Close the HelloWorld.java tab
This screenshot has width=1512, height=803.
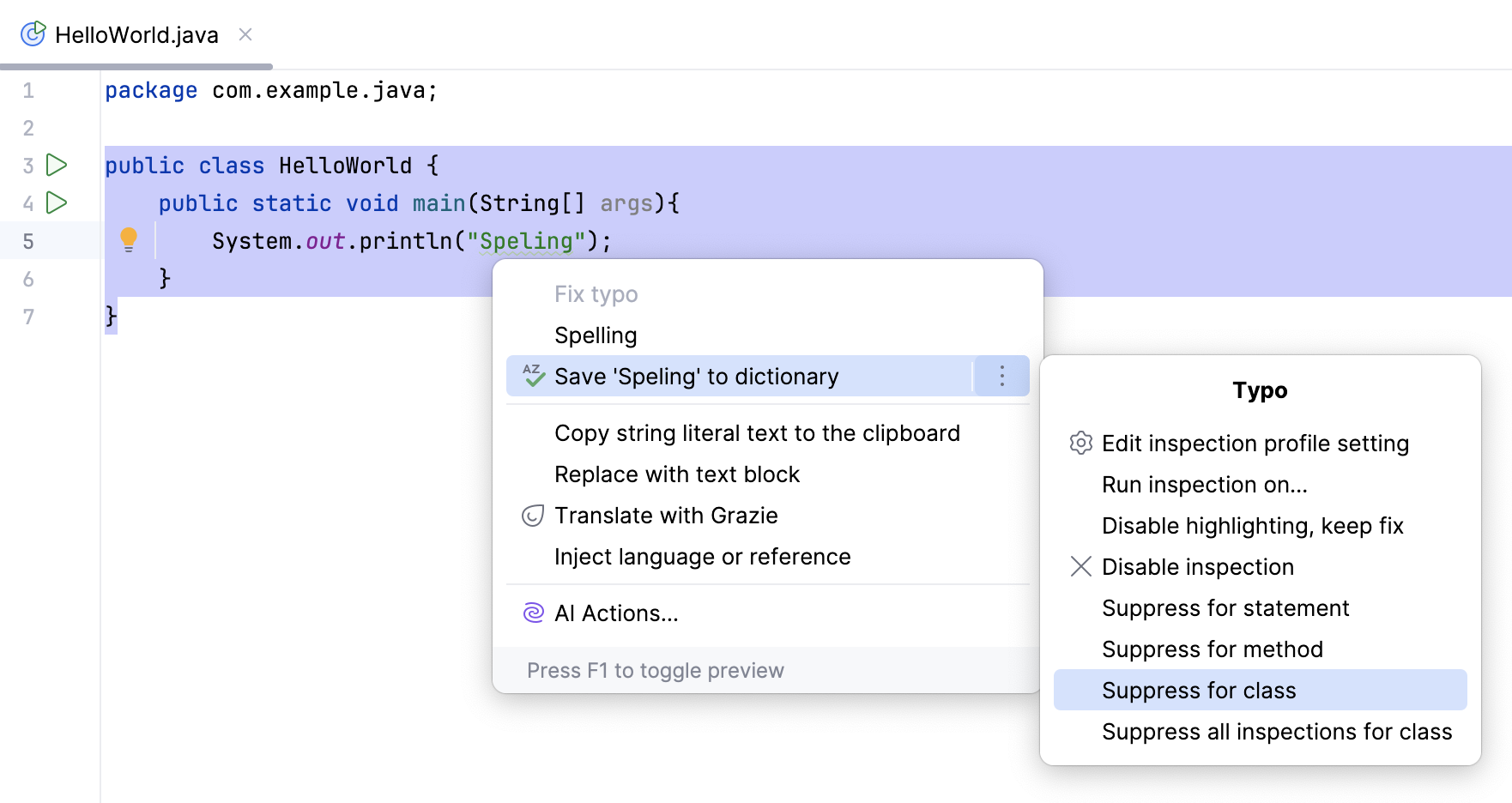245,34
